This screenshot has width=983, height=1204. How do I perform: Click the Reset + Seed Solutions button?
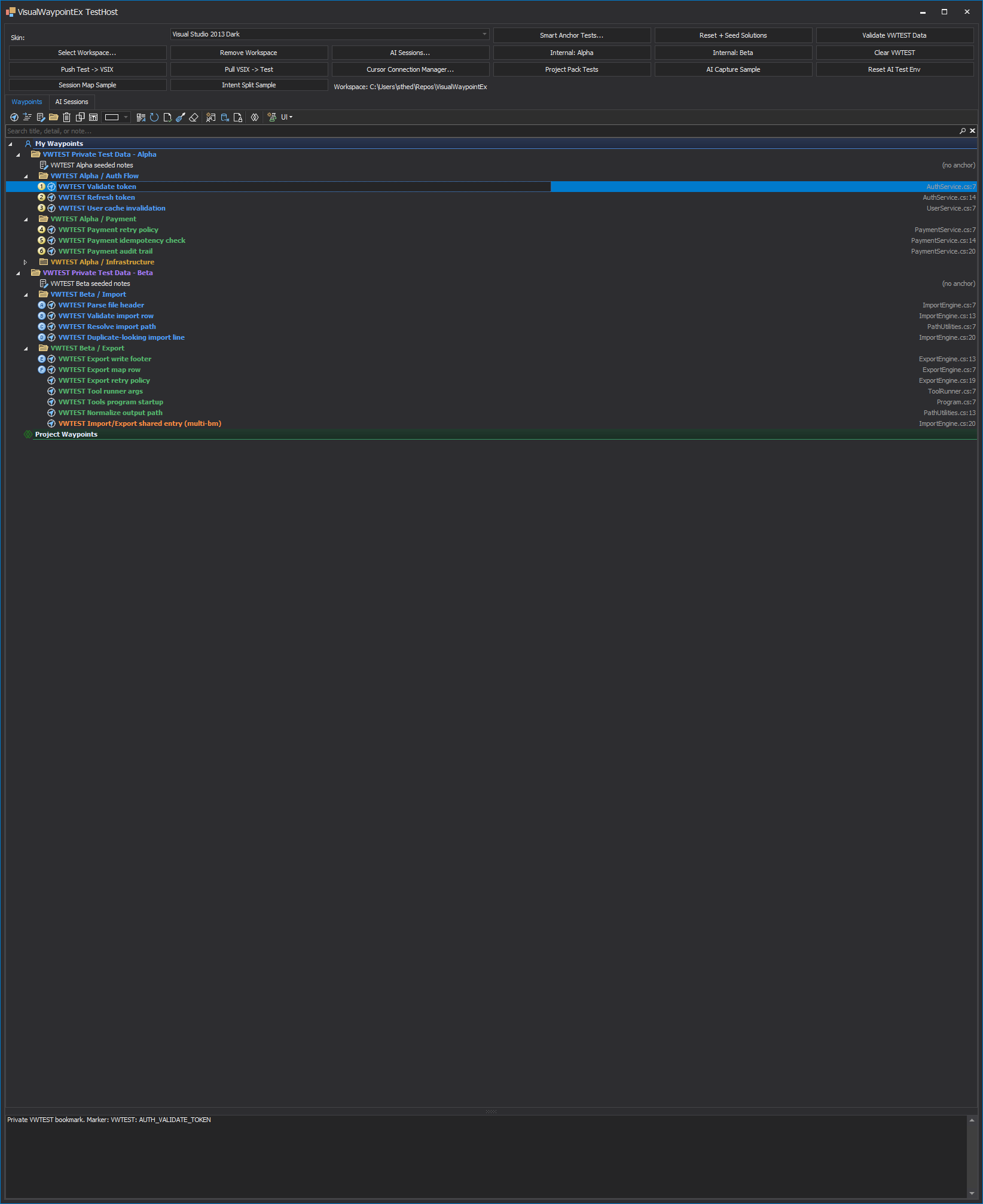pos(733,35)
